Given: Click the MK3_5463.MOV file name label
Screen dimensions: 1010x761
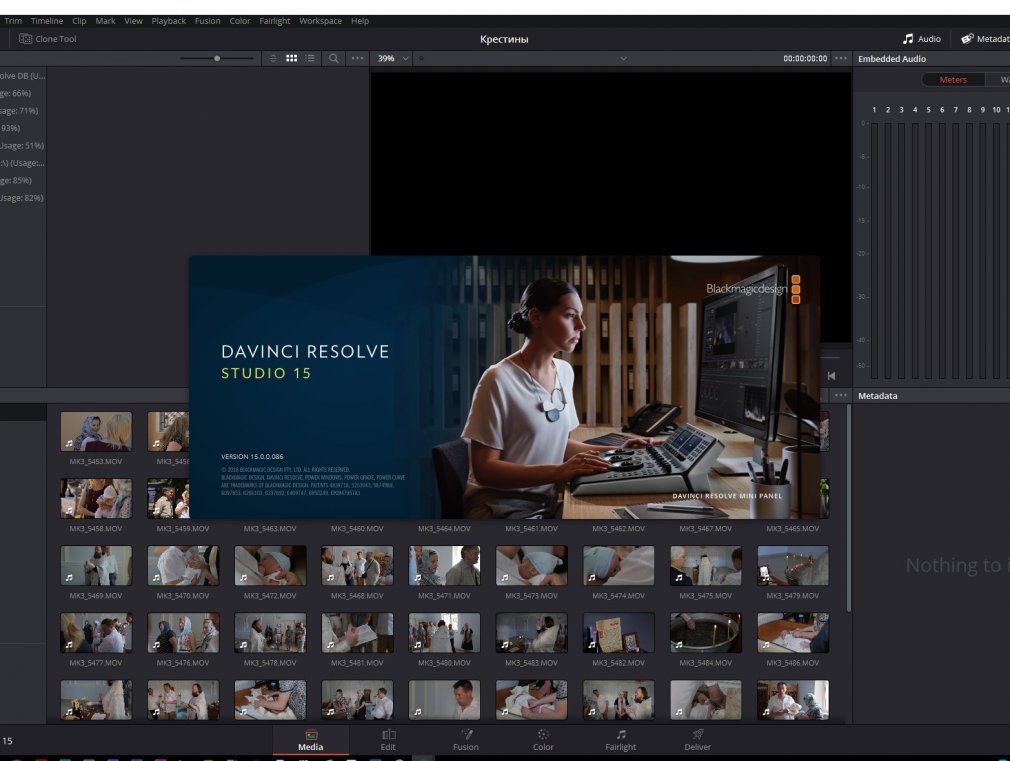Looking at the screenshot, I should pos(270,528).
